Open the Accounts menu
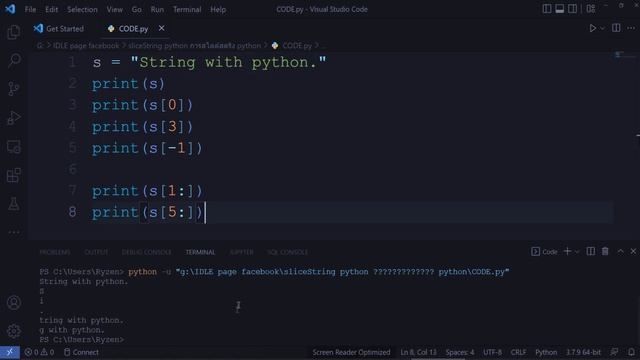 13,302
